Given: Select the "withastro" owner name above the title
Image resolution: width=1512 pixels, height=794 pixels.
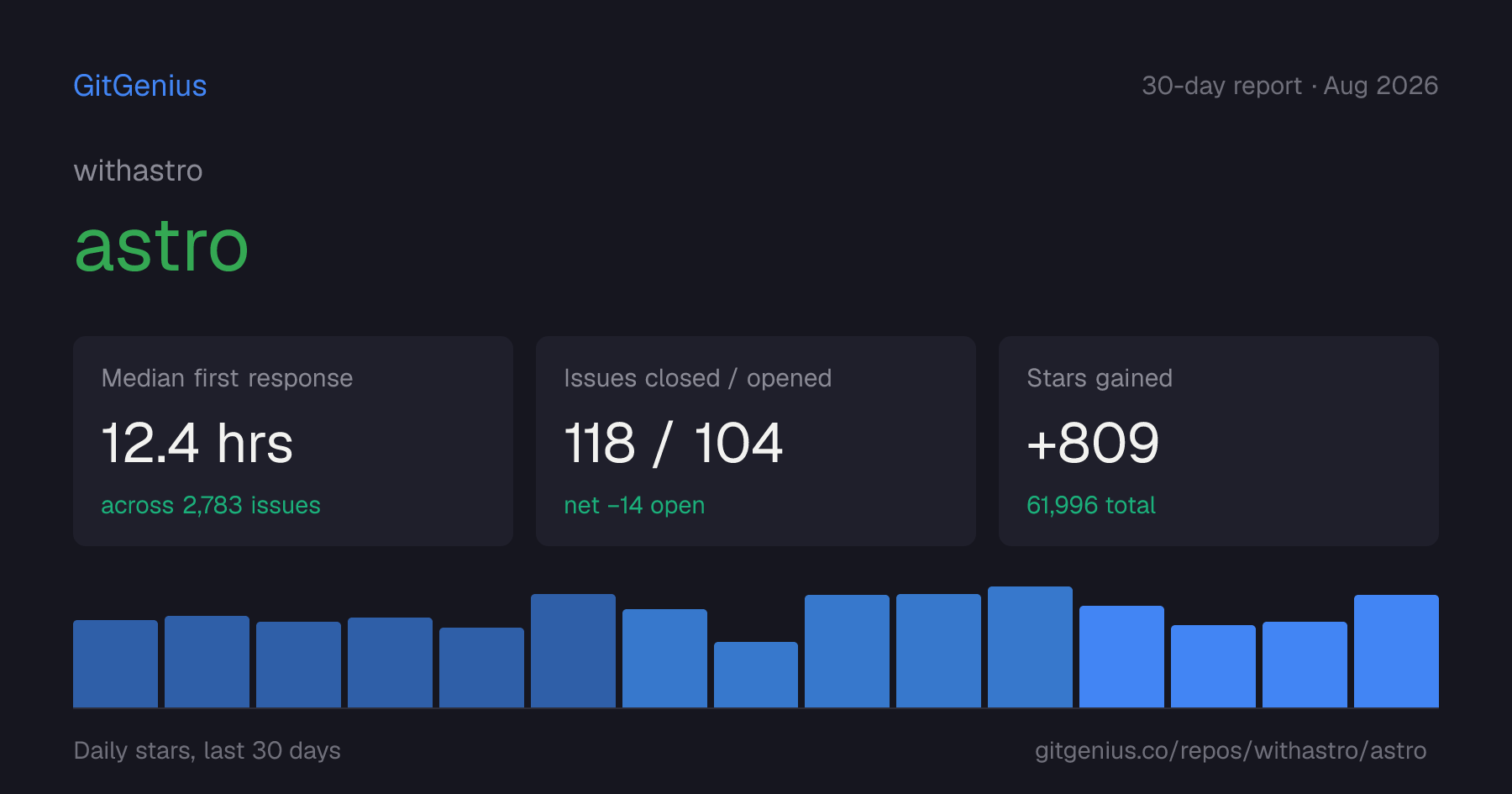Looking at the screenshot, I should point(138,171).
